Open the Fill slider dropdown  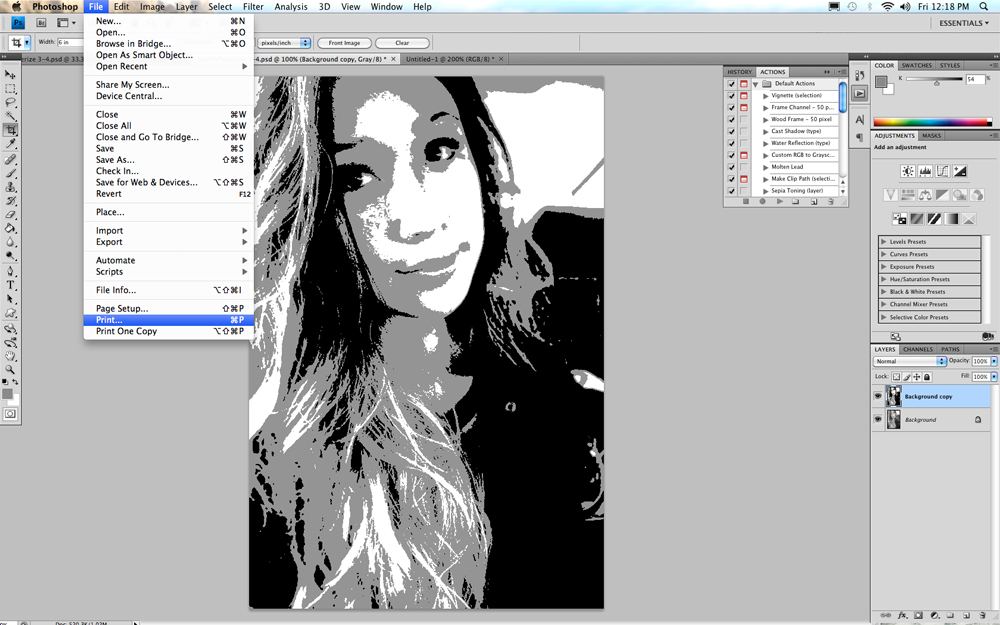click(994, 377)
